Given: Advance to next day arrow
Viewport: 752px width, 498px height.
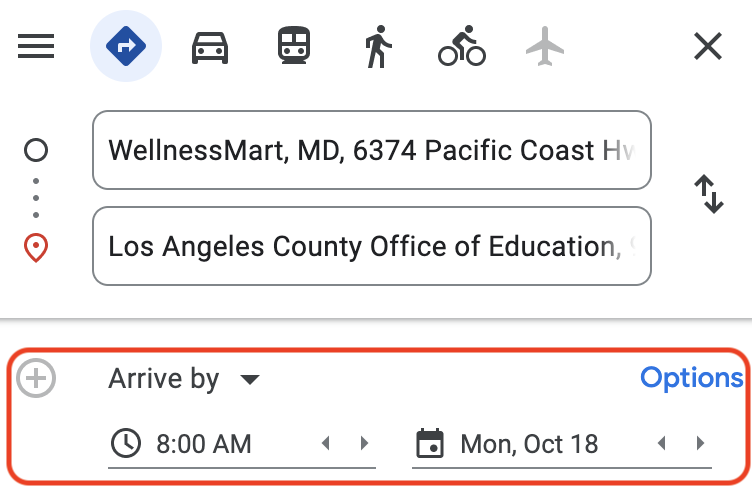Looking at the screenshot, I should [700, 443].
